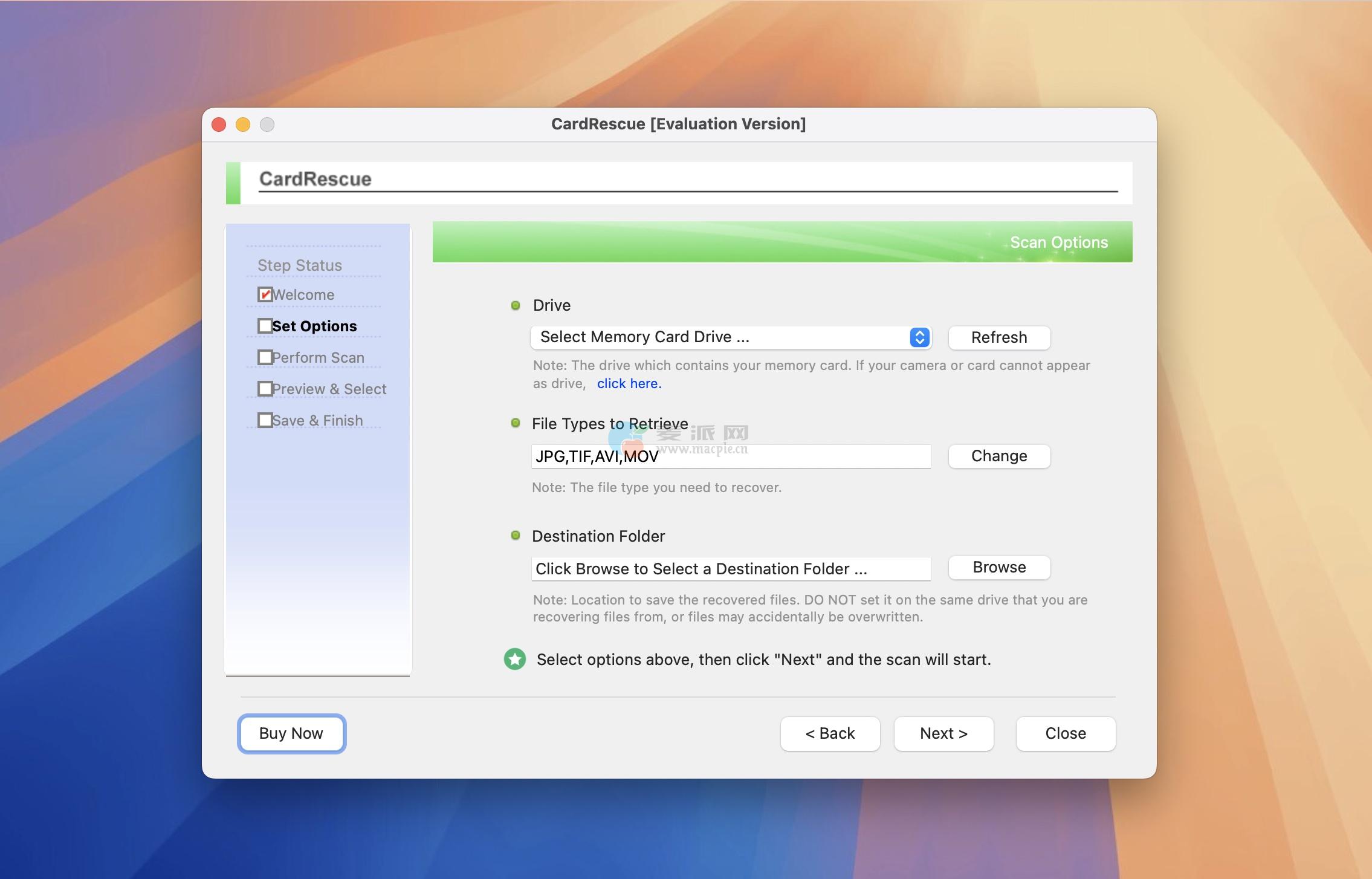This screenshot has width=1372, height=879.
Task: Click the Browse destination folder button
Action: 999,567
